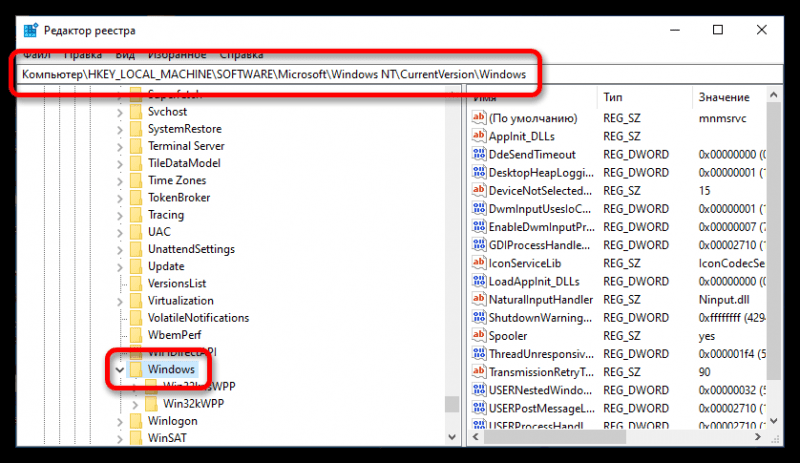Viewport: 800px width, 463px height.
Task: Click the Update folder icon
Action: (x=136, y=266)
